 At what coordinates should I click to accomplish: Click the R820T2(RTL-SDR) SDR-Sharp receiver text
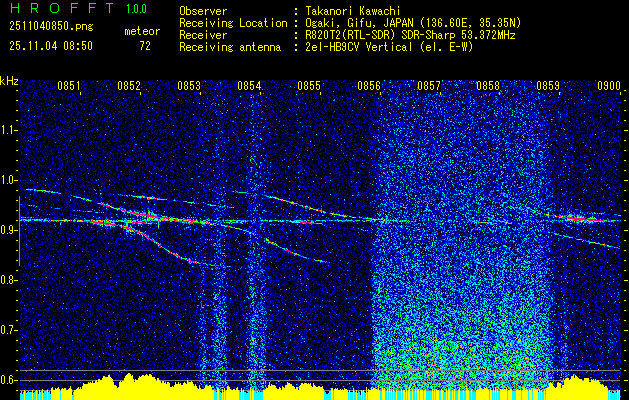[x=410, y=35]
